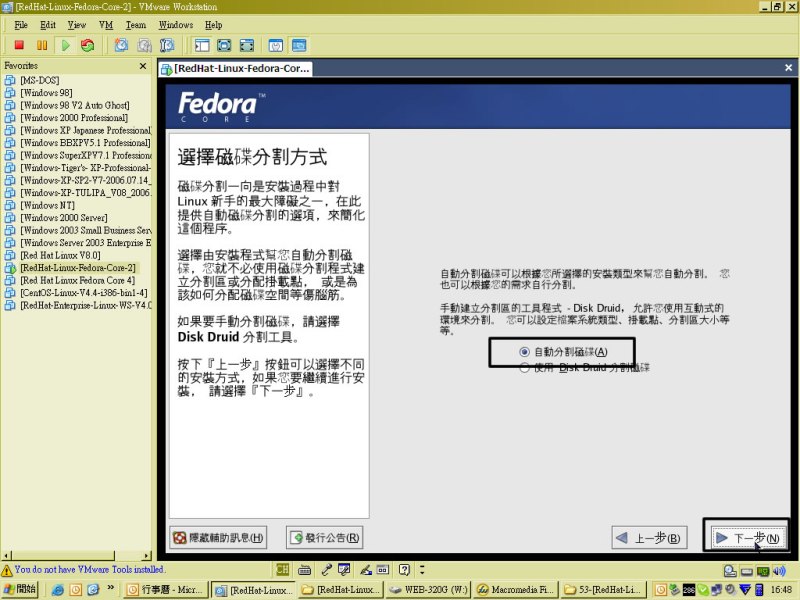The height and width of the screenshot is (600, 800).
Task: Open the Team menu
Action: tap(136, 25)
